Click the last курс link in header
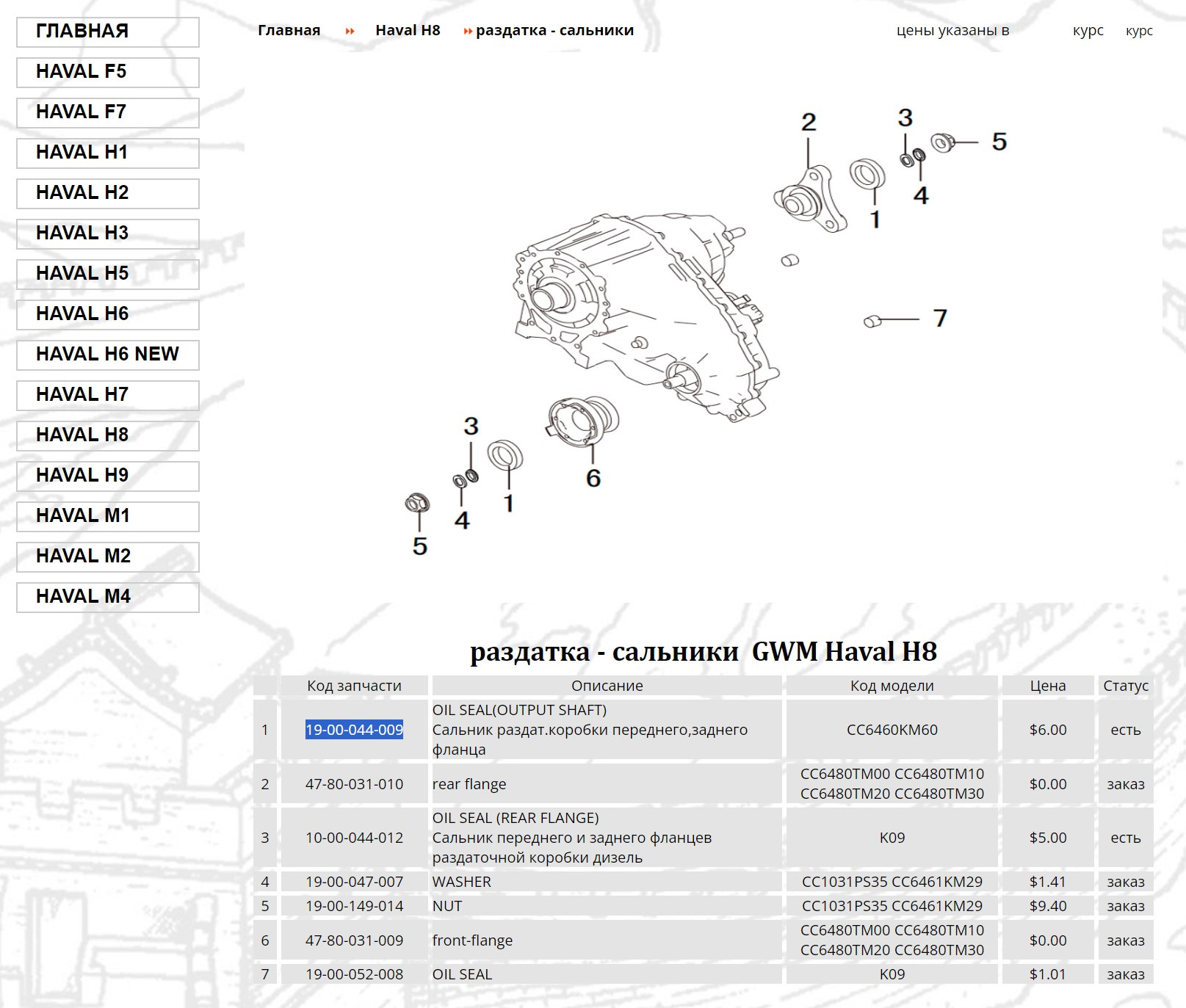This screenshot has height=1008, width=1186. (1139, 31)
